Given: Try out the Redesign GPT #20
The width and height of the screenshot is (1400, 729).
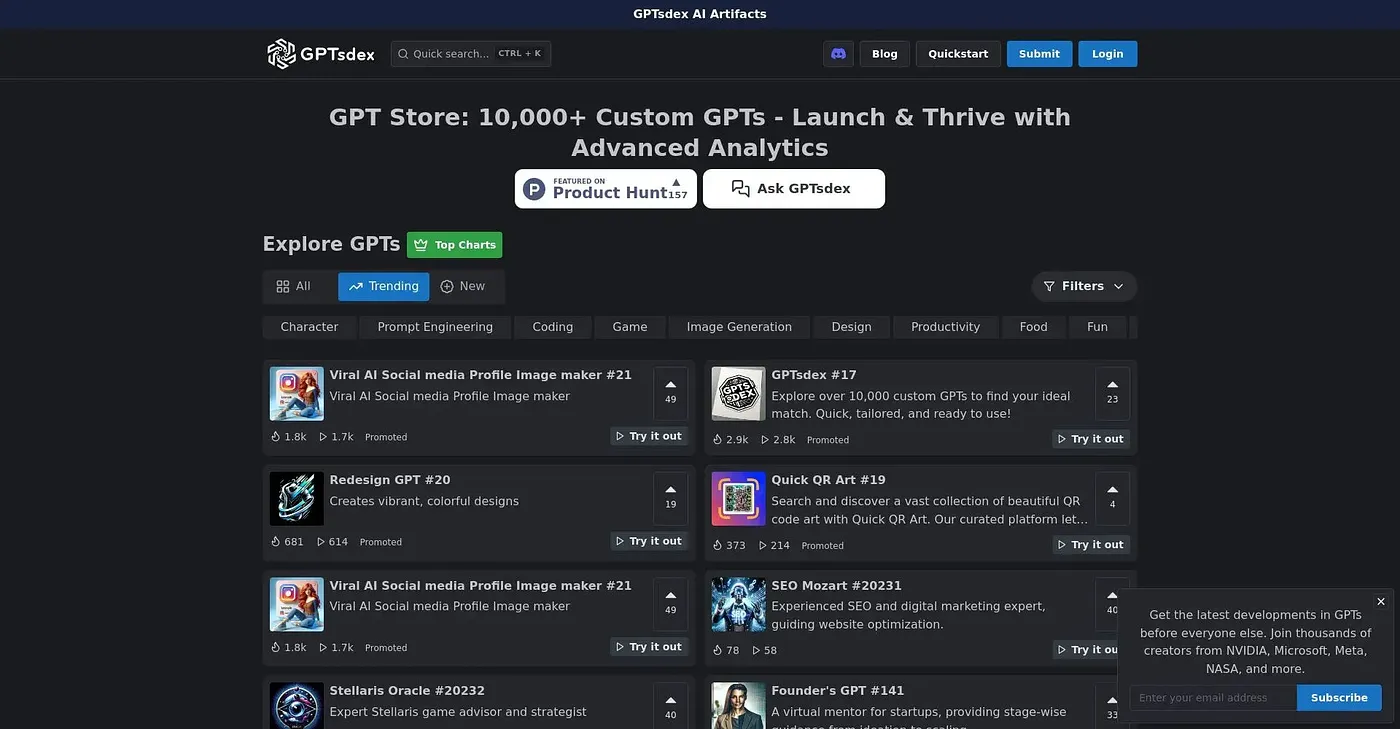Looking at the screenshot, I should tap(649, 541).
